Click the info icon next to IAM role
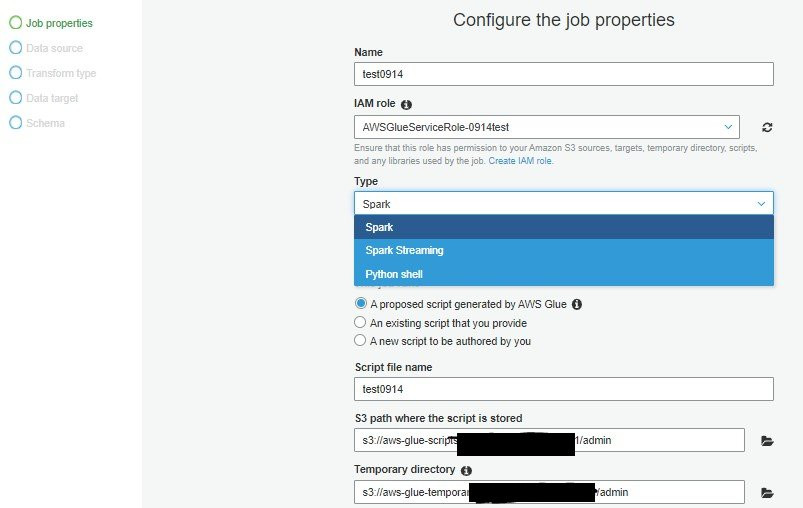Image resolution: width=803 pixels, height=508 pixels. (x=406, y=104)
